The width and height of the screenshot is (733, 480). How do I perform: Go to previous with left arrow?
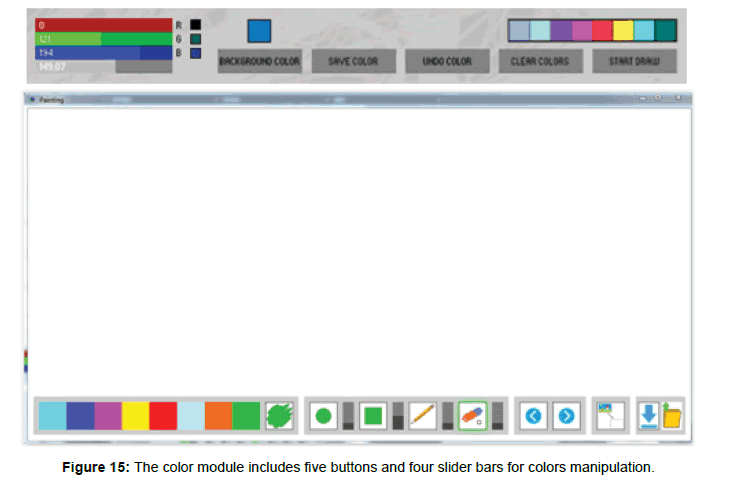[x=534, y=415]
